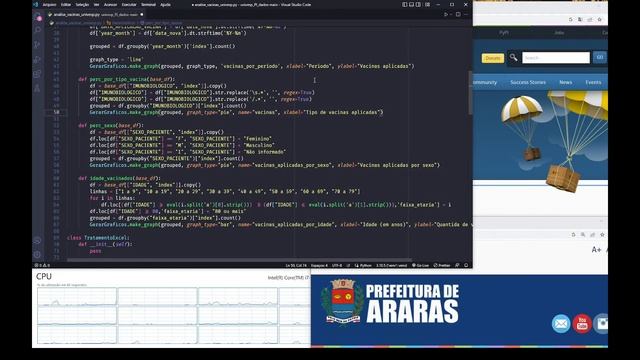Click the YouTube icon on Prefeitura banner
Screen dimensions: 640x360
[582, 323]
